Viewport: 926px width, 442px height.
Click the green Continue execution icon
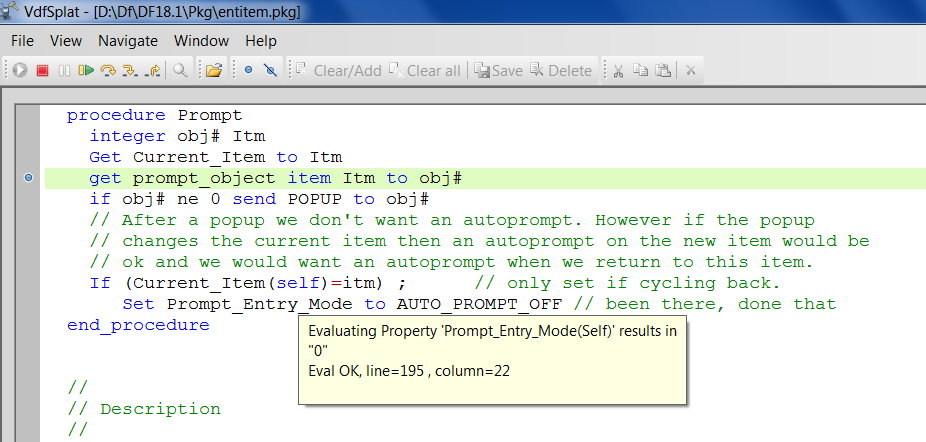pyautogui.click(x=86, y=71)
